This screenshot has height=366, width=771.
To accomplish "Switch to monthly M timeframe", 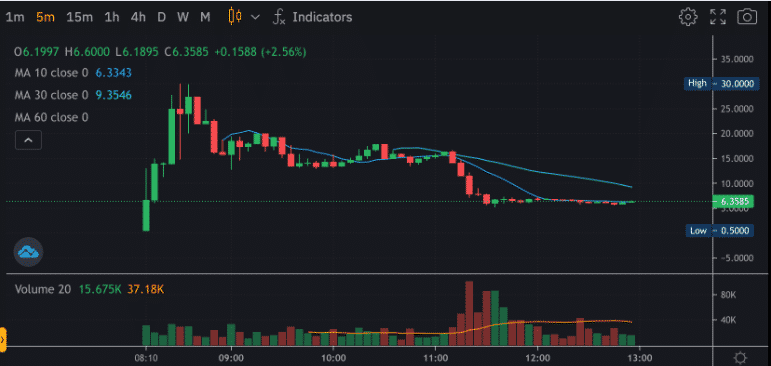I will coord(205,17).
